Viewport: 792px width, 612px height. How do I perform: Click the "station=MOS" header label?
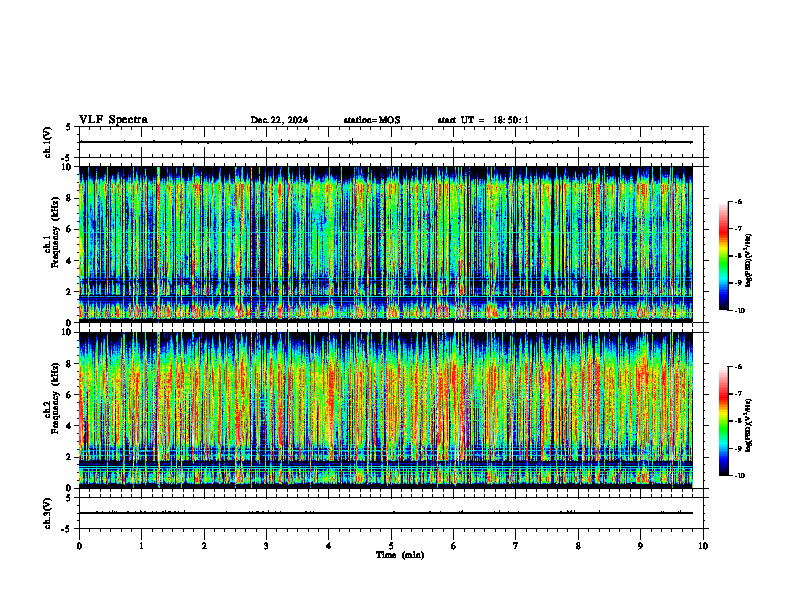(x=372, y=120)
